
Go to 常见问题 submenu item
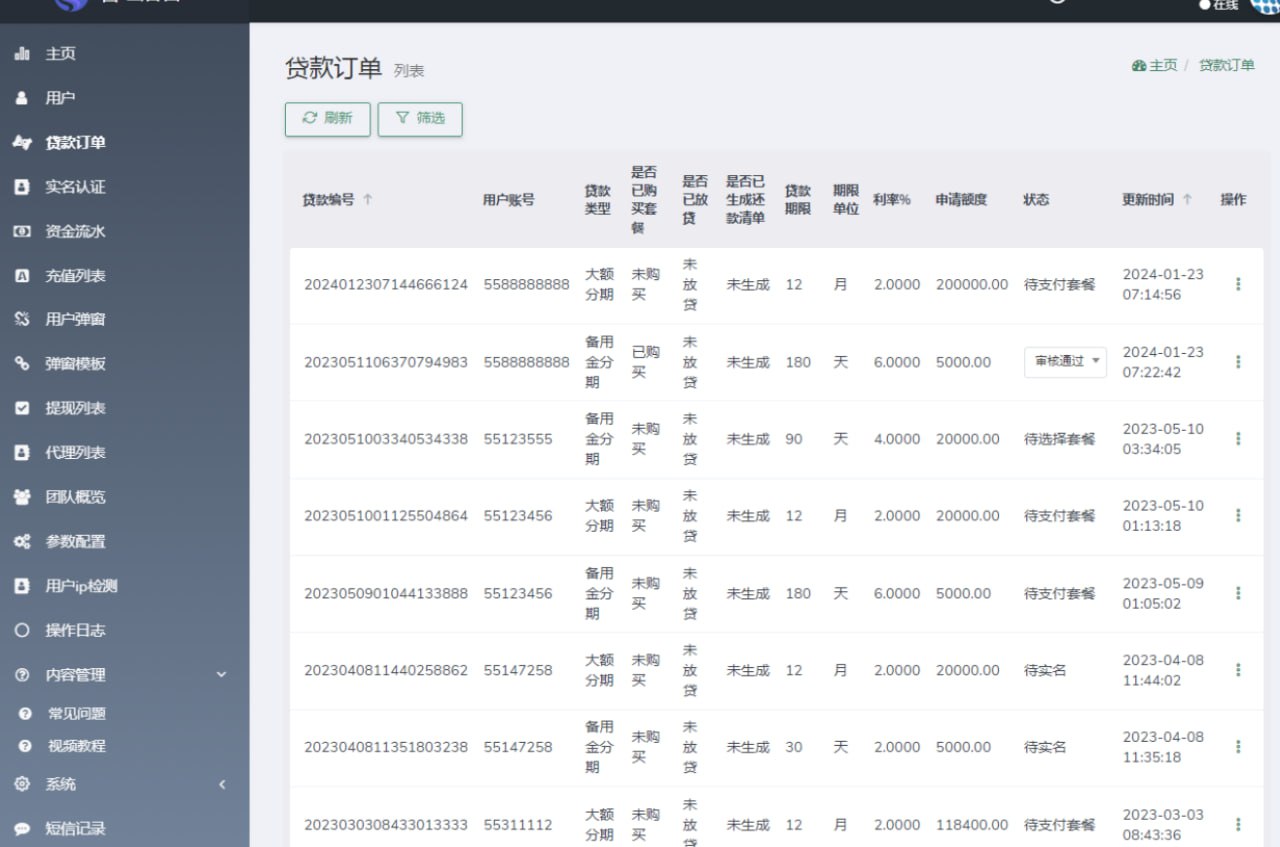[x=77, y=714]
